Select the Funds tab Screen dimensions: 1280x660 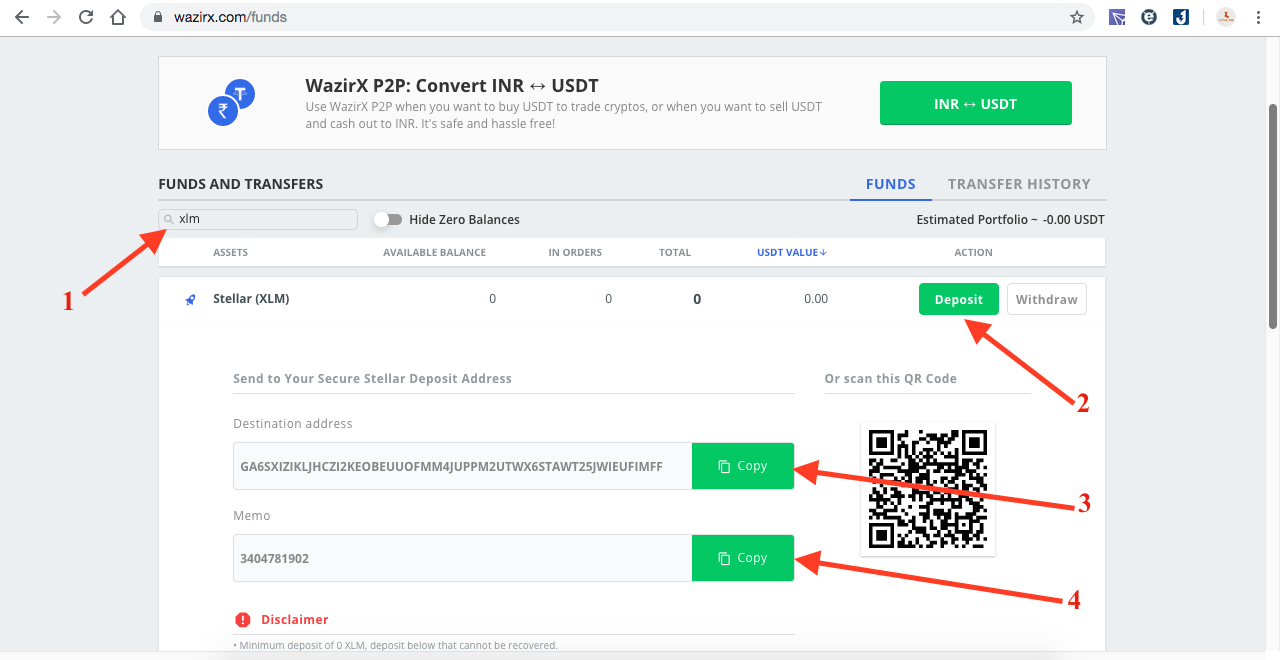(x=890, y=184)
